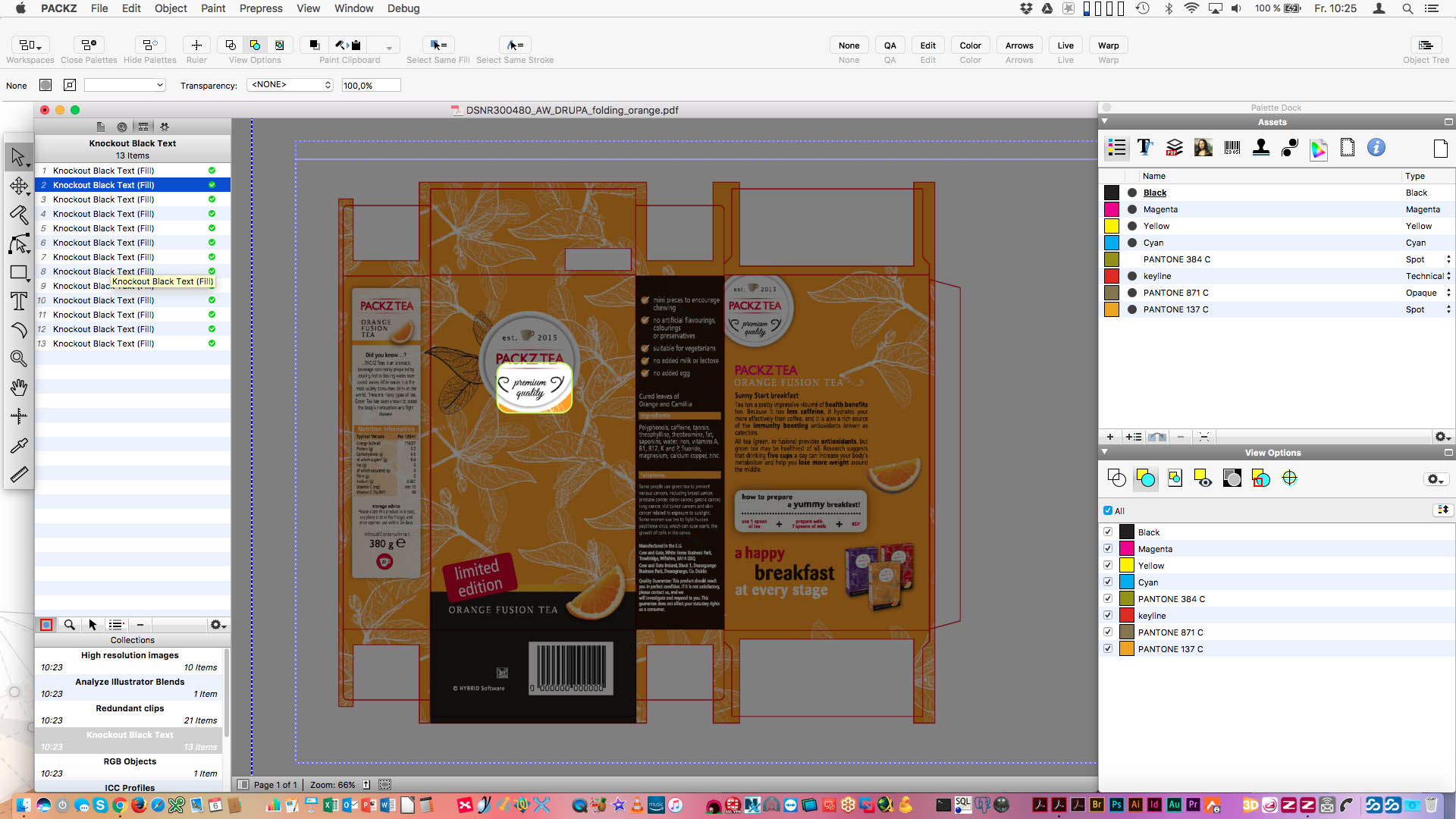Select the measure ruler tool
The height and width of the screenshot is (819, 1456).
pos(19,474)
